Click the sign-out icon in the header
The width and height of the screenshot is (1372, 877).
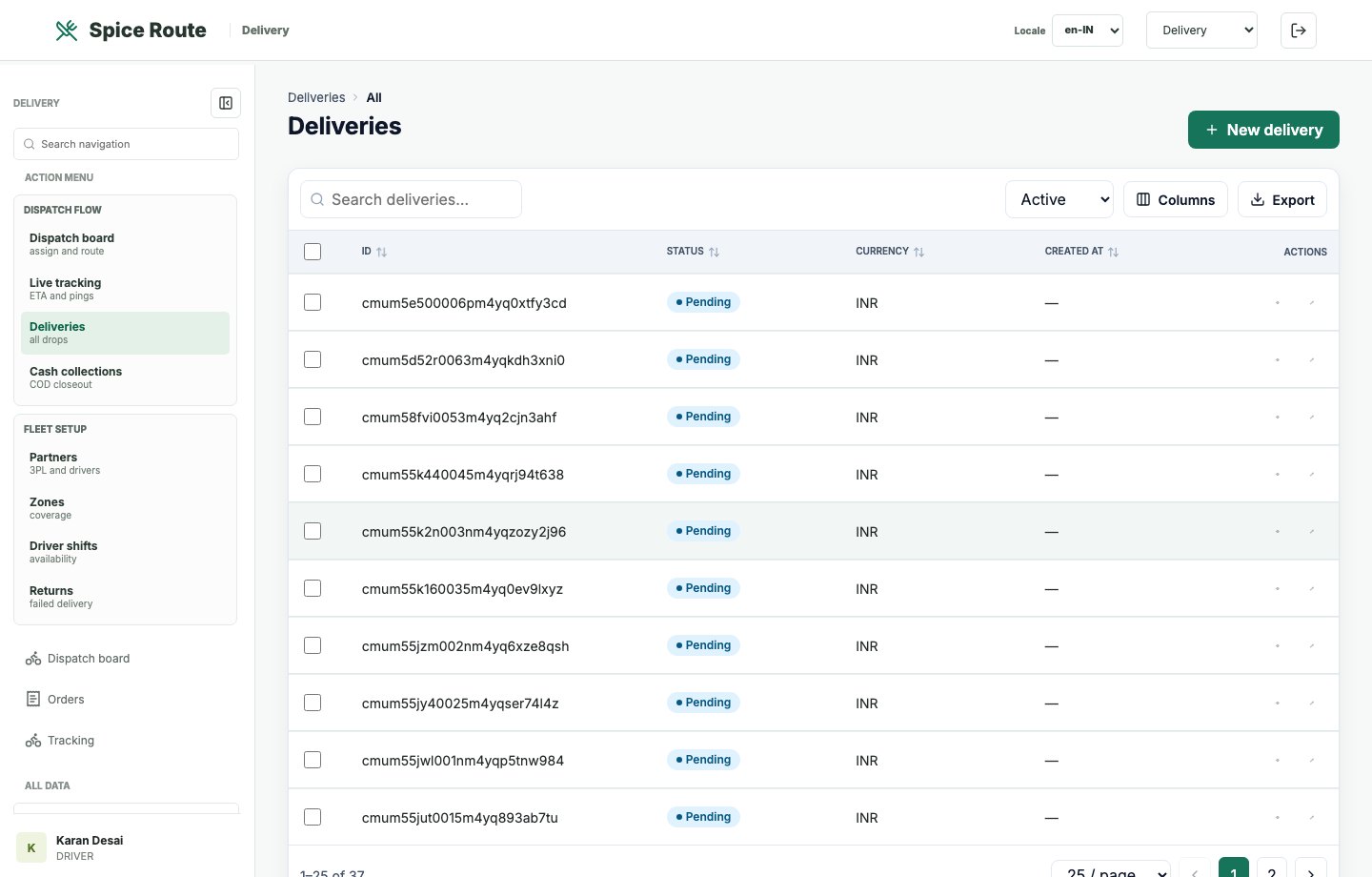(x=1299, y=31)
